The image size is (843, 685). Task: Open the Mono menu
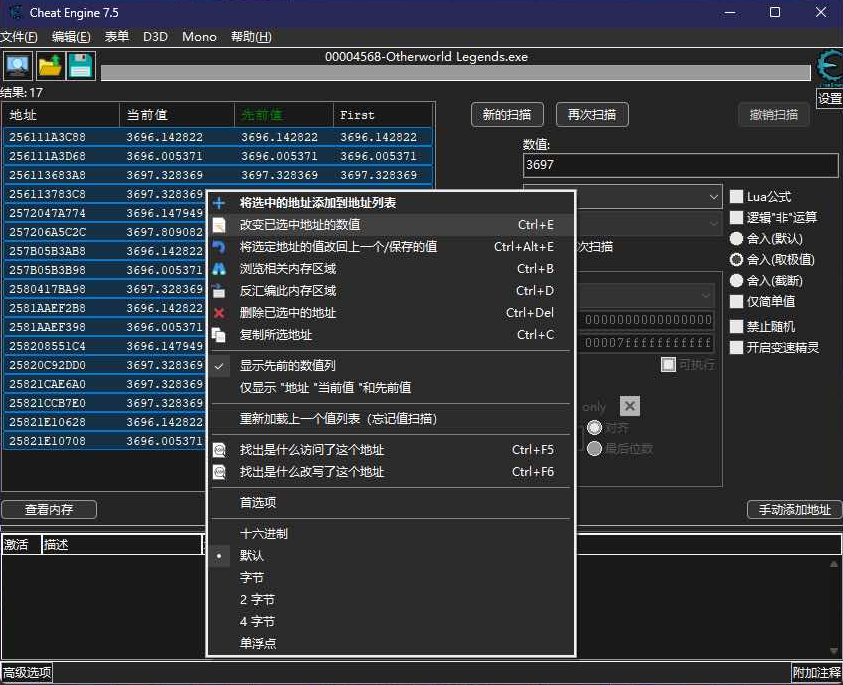(x=199, y=37)
